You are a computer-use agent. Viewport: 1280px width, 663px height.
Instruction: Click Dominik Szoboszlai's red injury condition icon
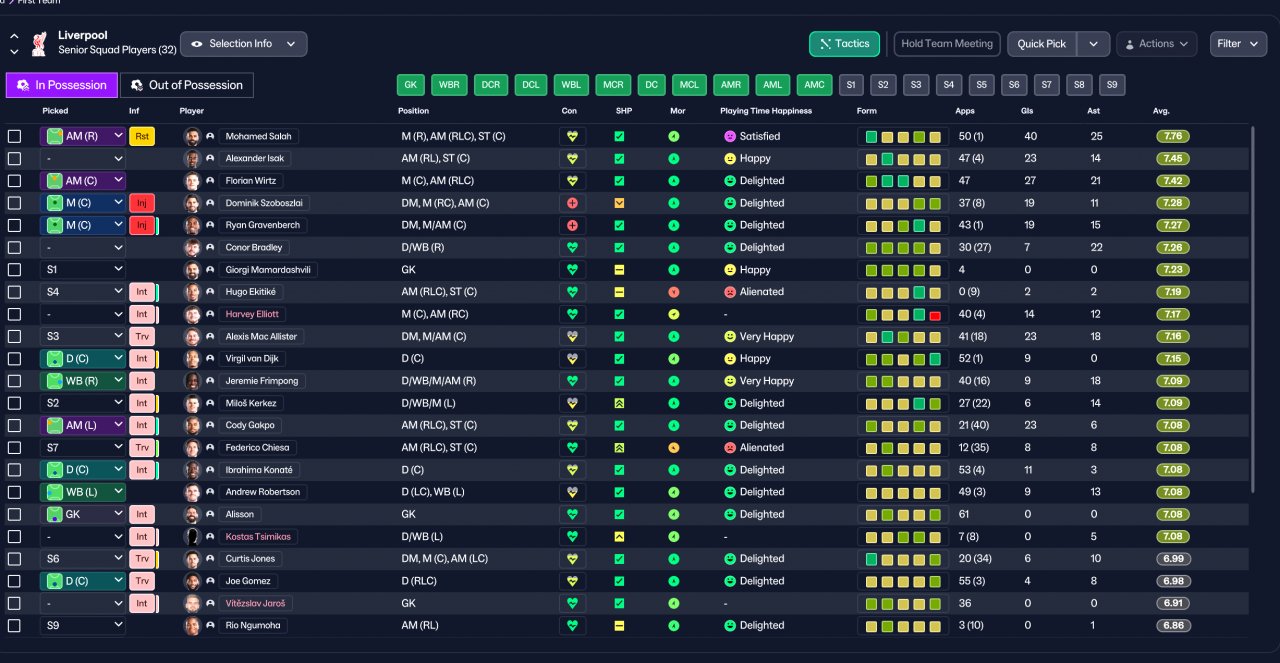(572, 203)
